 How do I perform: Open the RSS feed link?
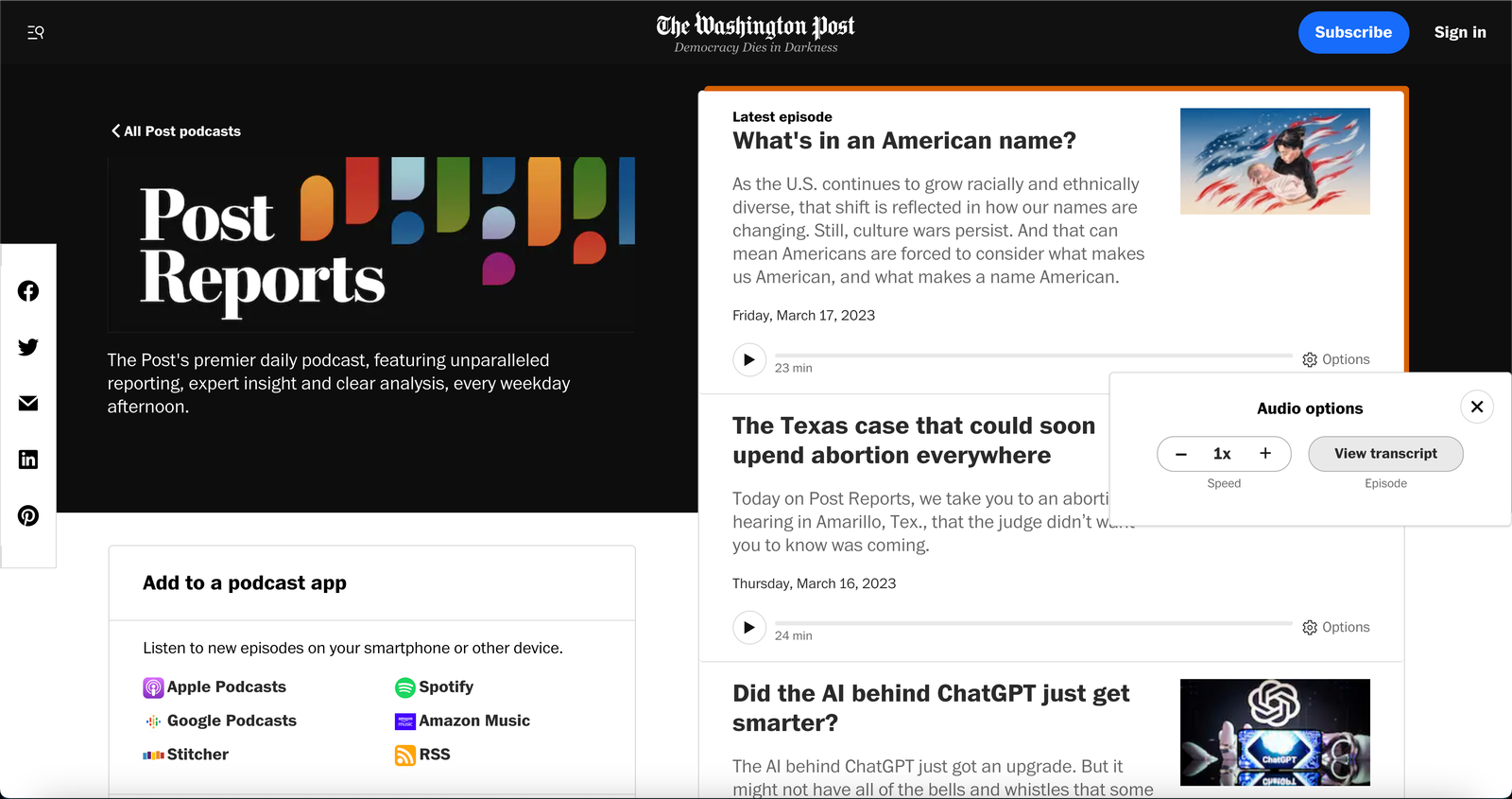tap(422, 755)
